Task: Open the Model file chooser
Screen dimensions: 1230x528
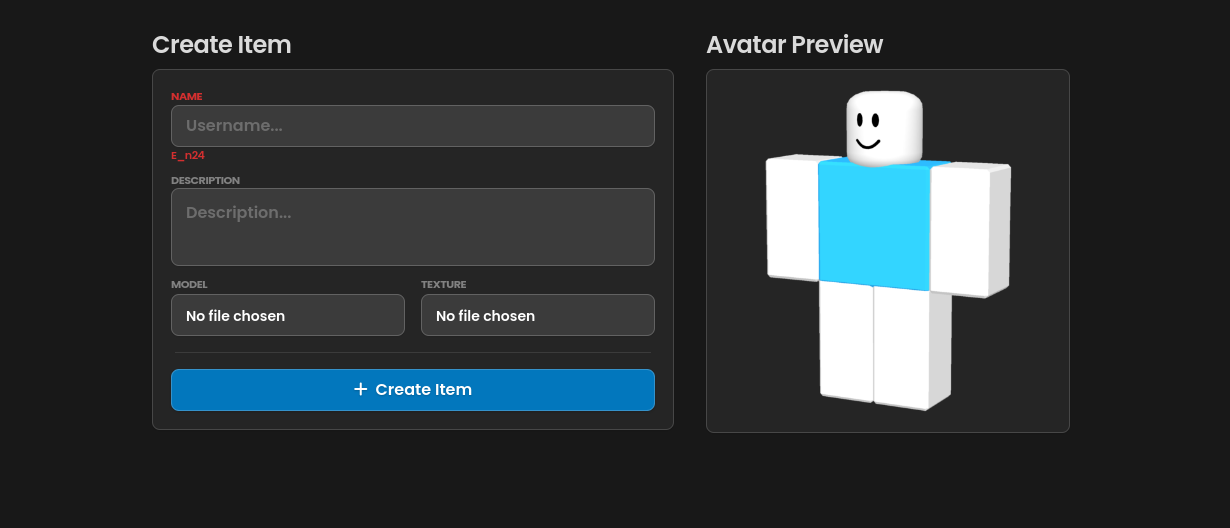Action: (287, 315)
